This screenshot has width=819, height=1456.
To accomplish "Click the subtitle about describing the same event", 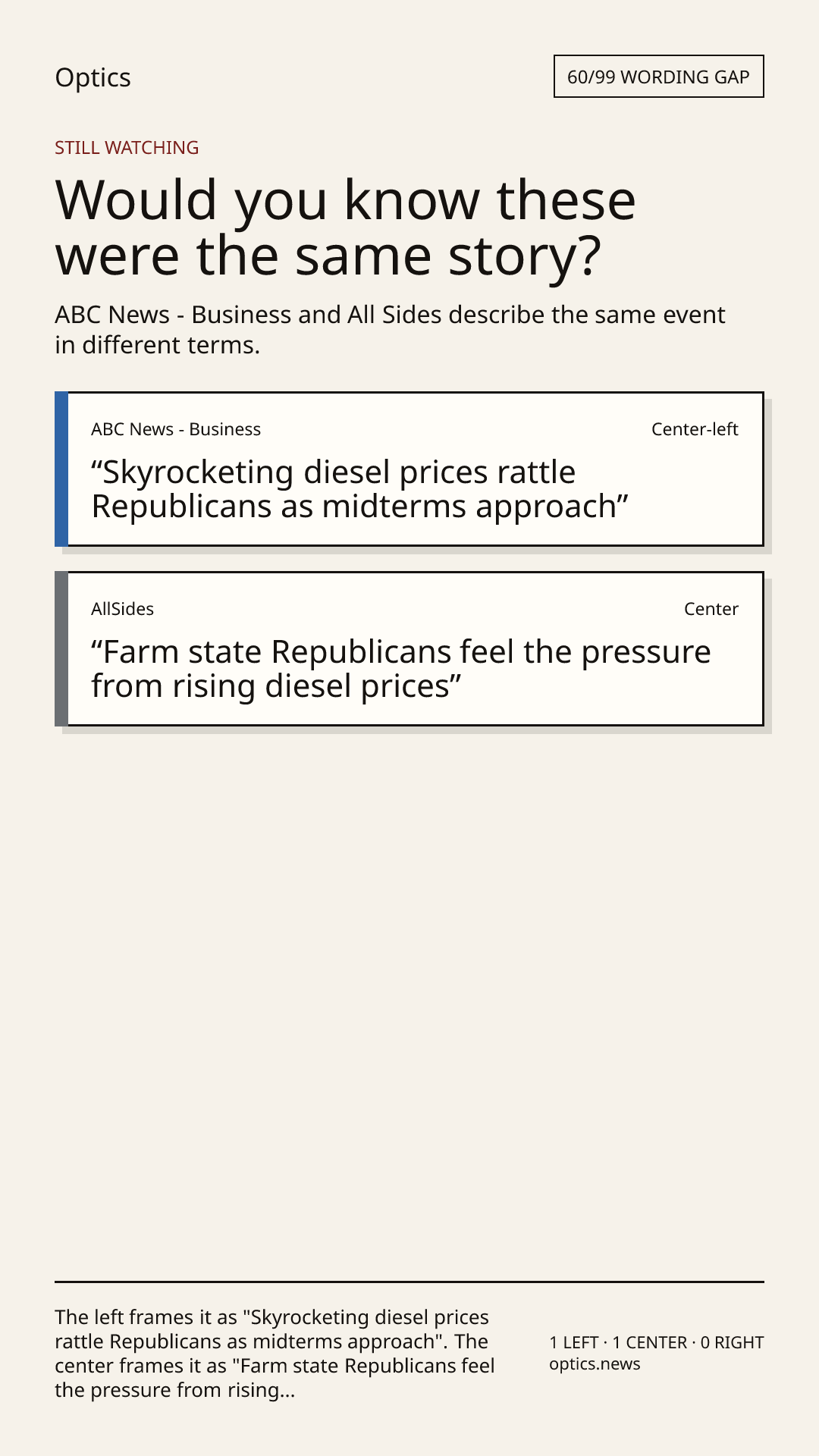I will pos(390,330).
